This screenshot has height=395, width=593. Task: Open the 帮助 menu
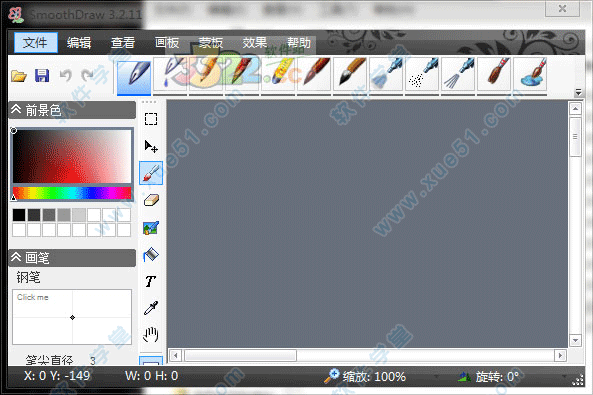click(x=298, y=42)
